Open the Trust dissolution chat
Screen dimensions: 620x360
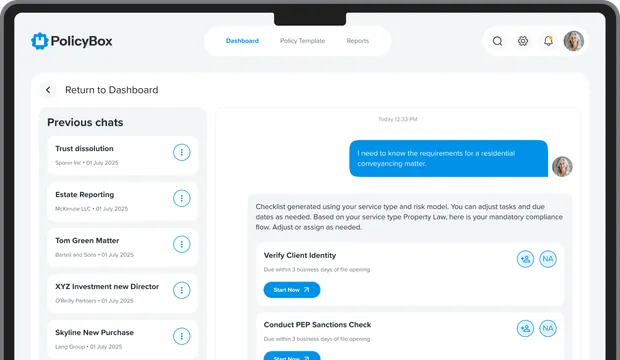tap(123, 155)
